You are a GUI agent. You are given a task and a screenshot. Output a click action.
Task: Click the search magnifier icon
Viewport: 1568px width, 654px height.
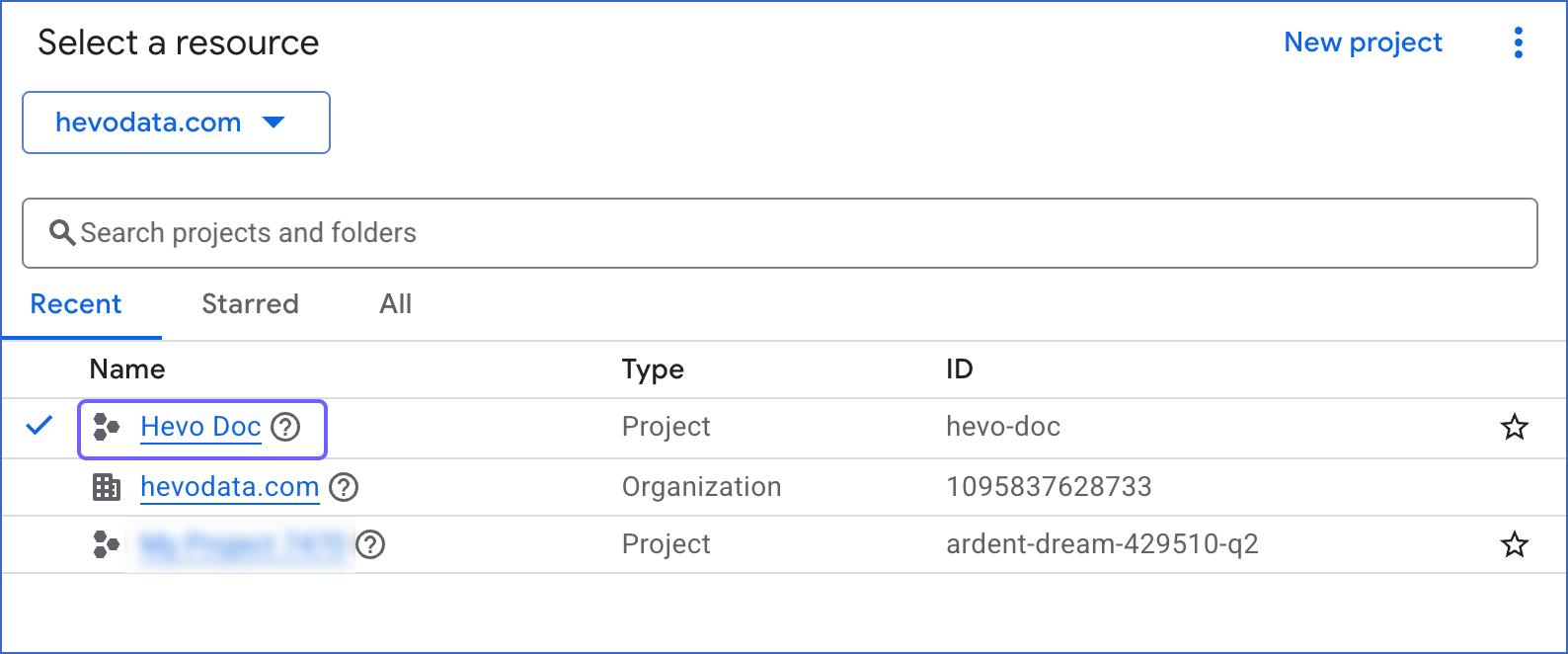point(62,233)
